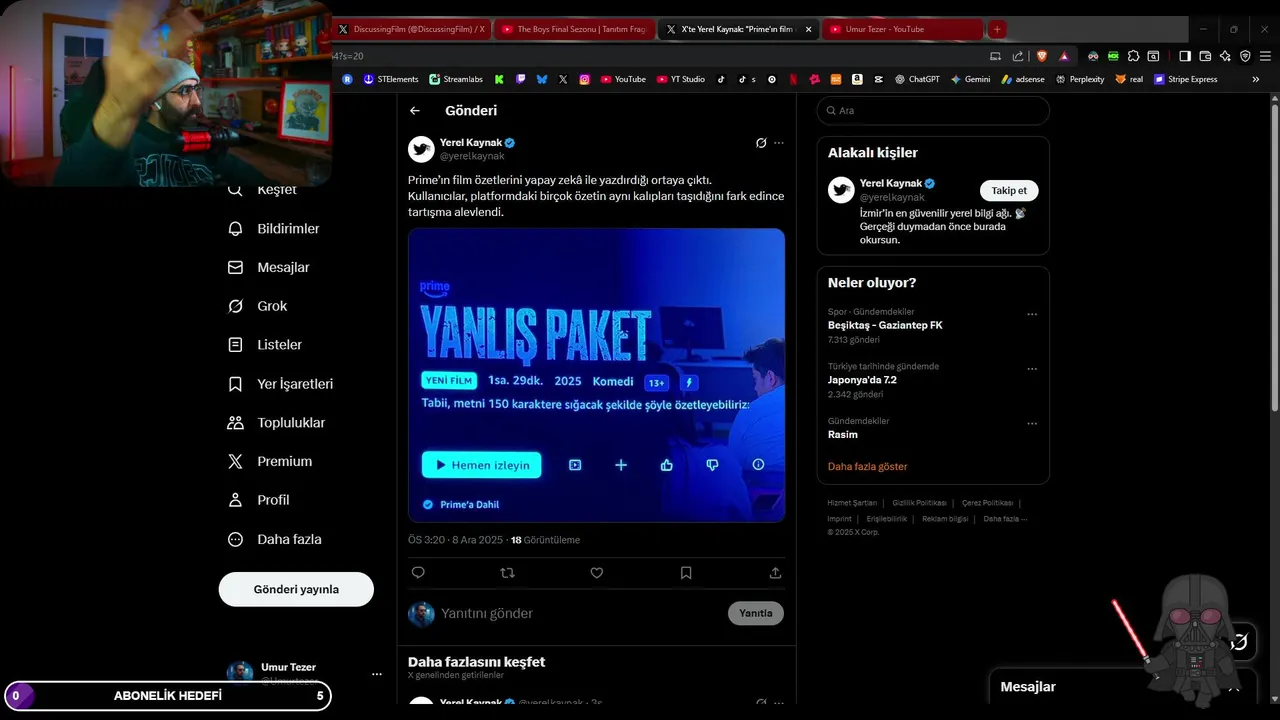Screen dimensions: 1280x720
Task: Open Umur Tezer account options dots
Action: (377, 674)
